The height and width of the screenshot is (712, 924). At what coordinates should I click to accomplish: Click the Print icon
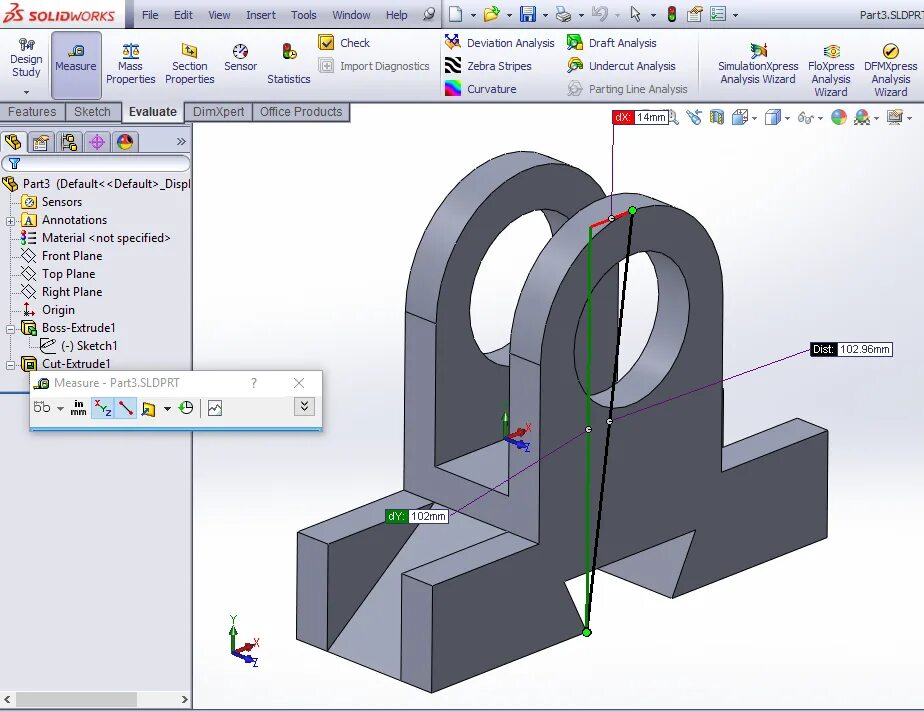pyautogui.click(x=563, y=14)
